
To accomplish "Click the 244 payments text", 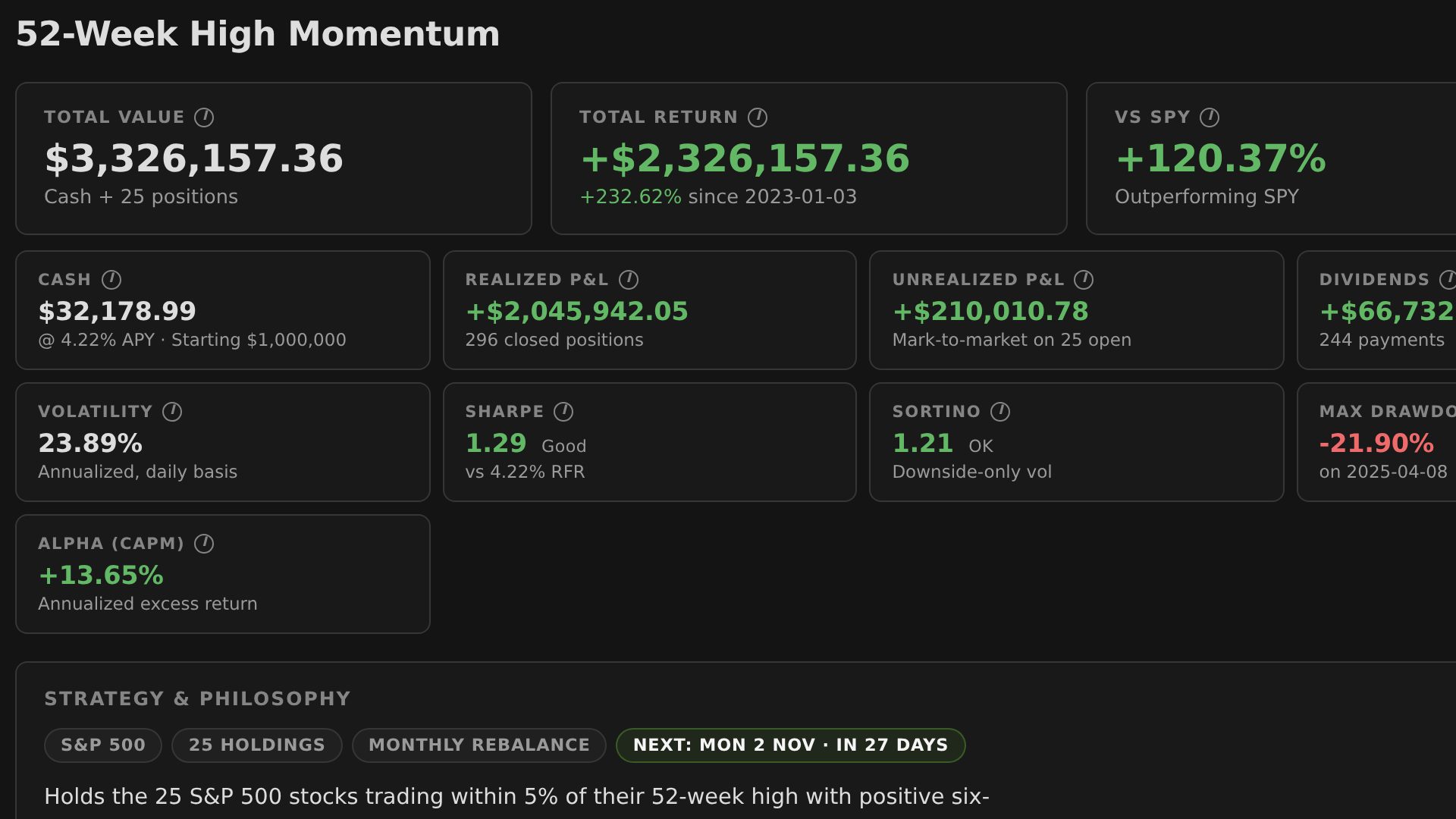I will point(1382,340).
